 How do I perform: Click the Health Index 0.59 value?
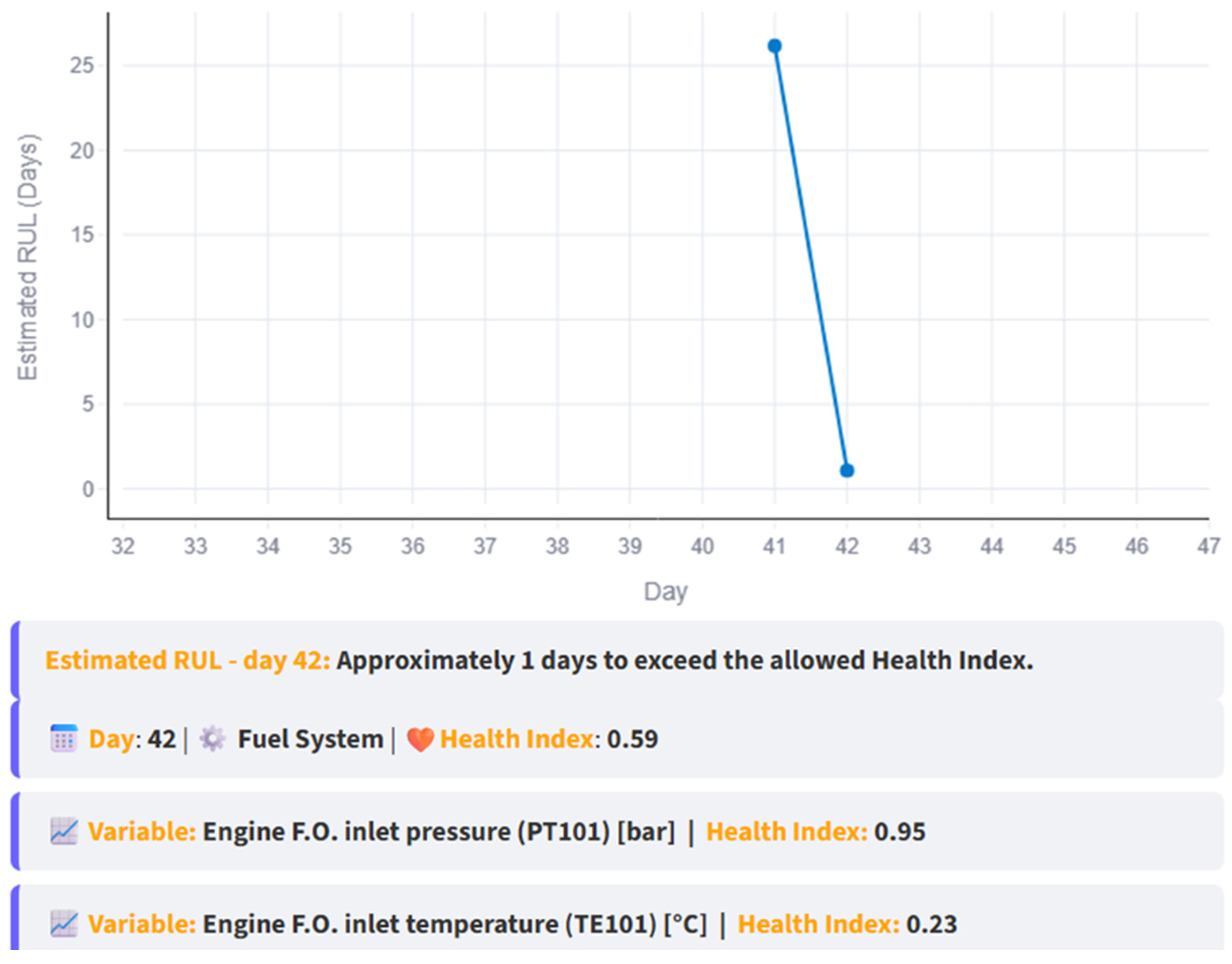632,739
